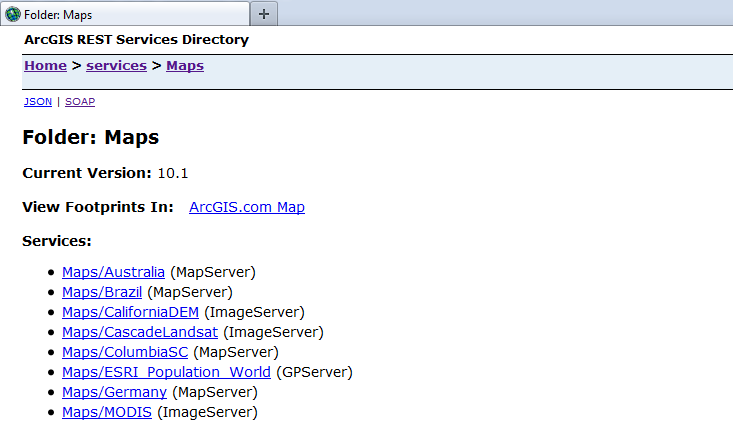Select the Folder: Maps browser tab
The height and width of the screenshot is (422, 733).
(x=120, y=13)
